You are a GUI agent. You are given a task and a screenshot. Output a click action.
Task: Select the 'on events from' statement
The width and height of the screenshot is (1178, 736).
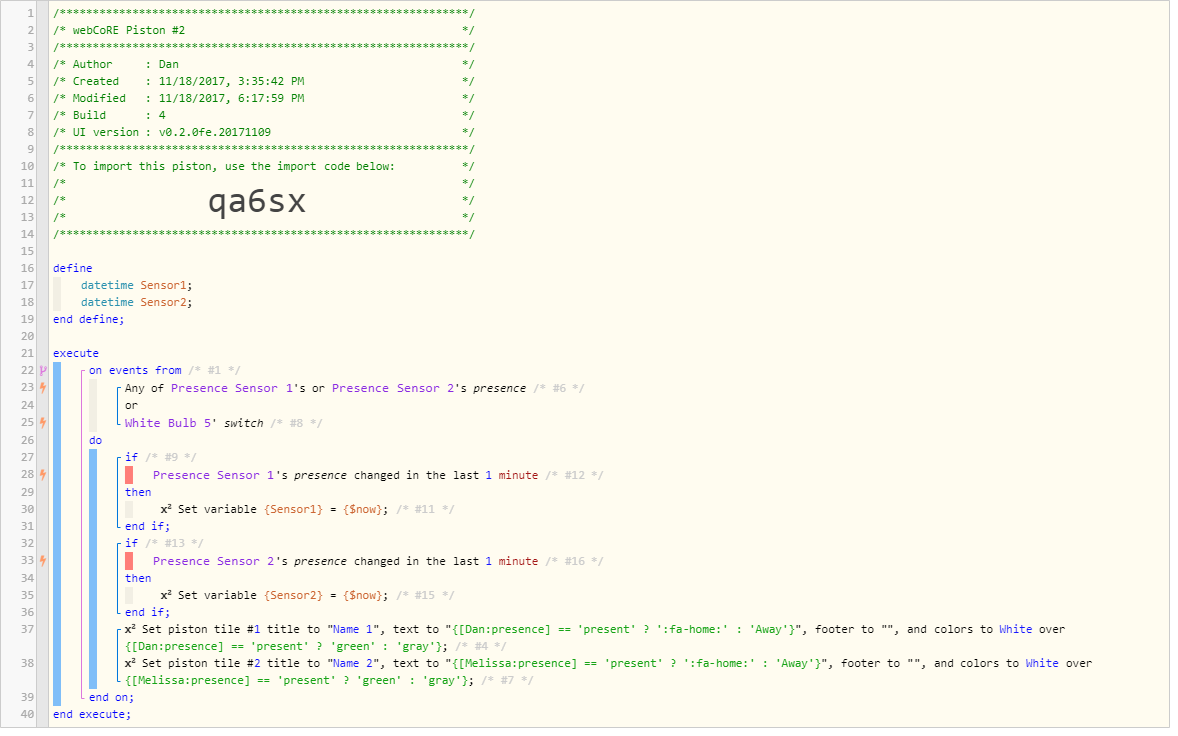[x=135, y=370]
